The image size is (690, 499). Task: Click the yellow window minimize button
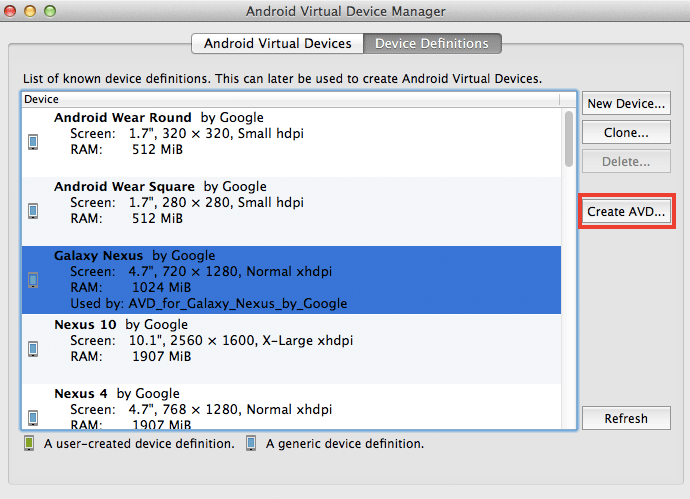click(x=30, y=11)
